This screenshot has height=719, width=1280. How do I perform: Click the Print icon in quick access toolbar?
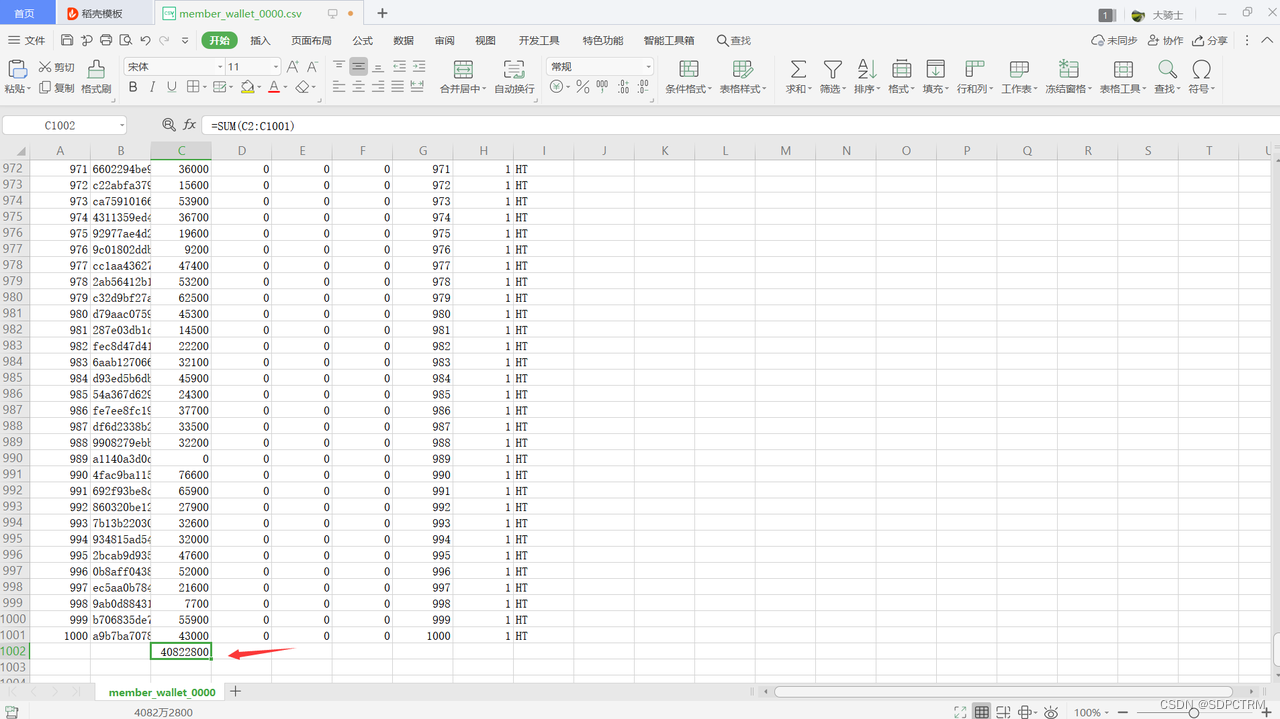click(106, 40)
